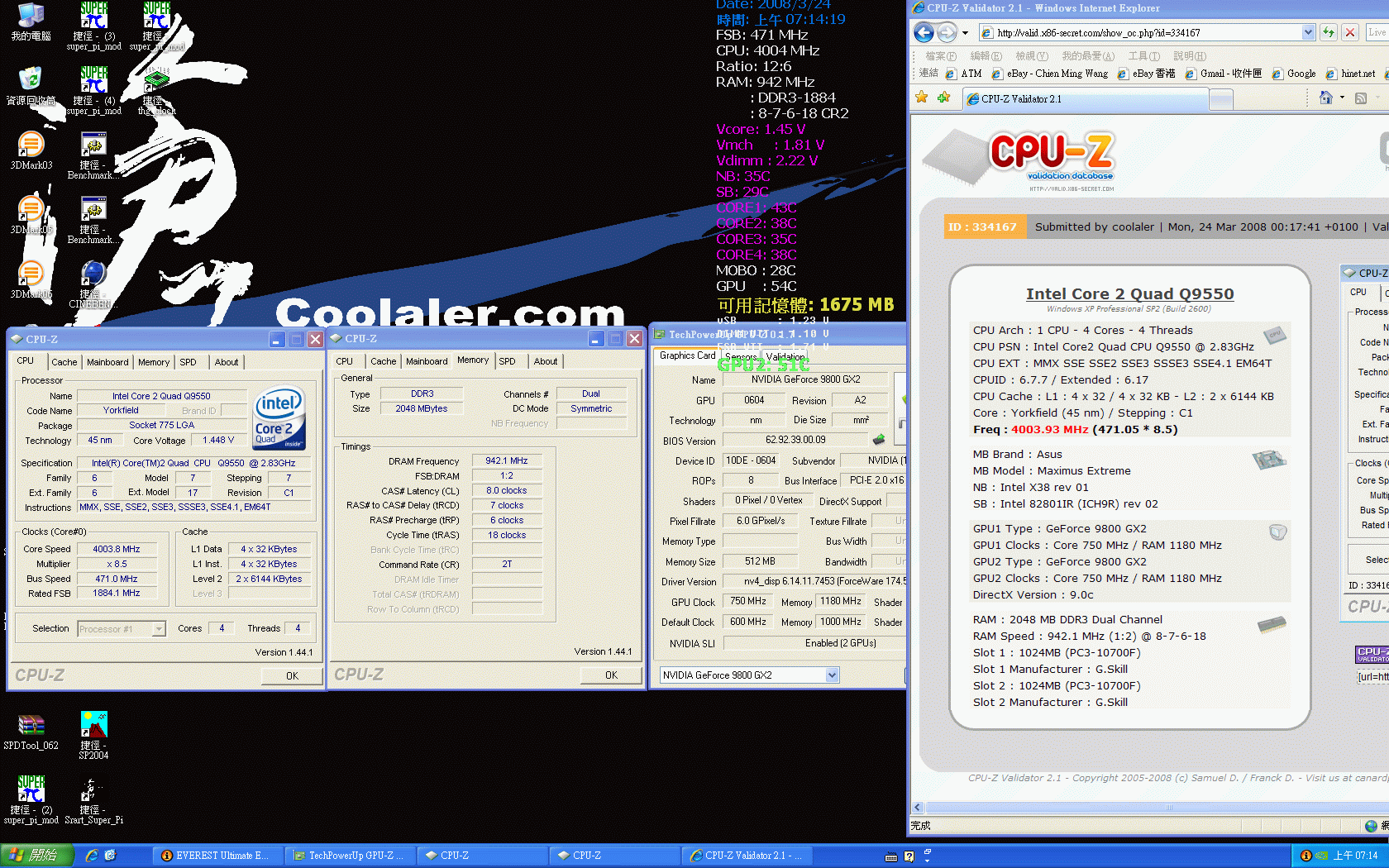Click the horizontal scrollbar left arrow in IE
This screenshot has width=1389, height=868.
tap(918, 808)
